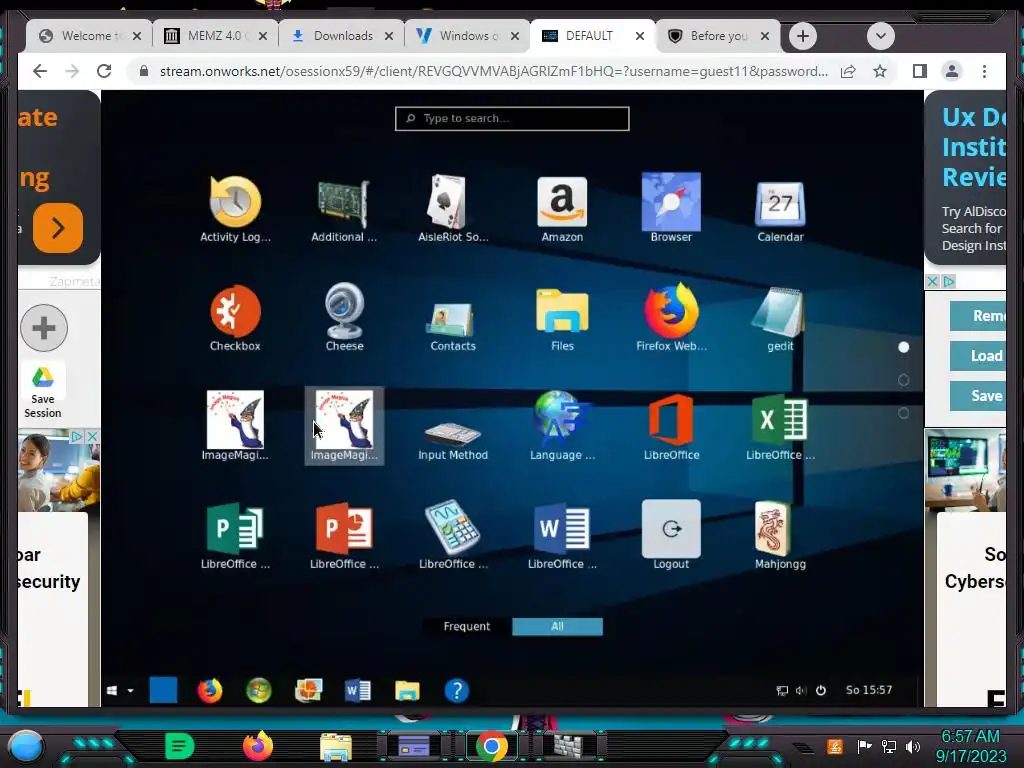Open the Files app in grid
Image resolution: width=1024 pixels, height=768 pixels.
coord(562,318)
